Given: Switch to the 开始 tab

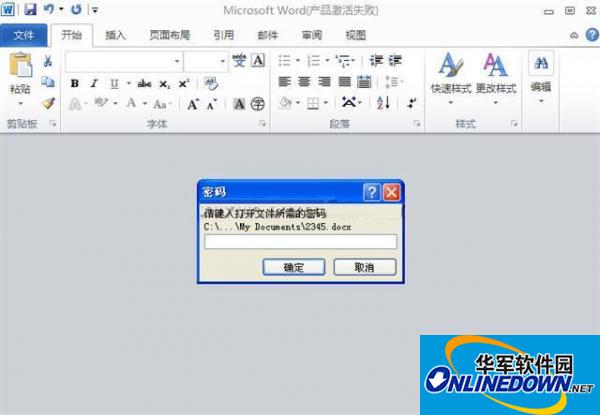Looking at the screenshot, I should pos(72,35).
